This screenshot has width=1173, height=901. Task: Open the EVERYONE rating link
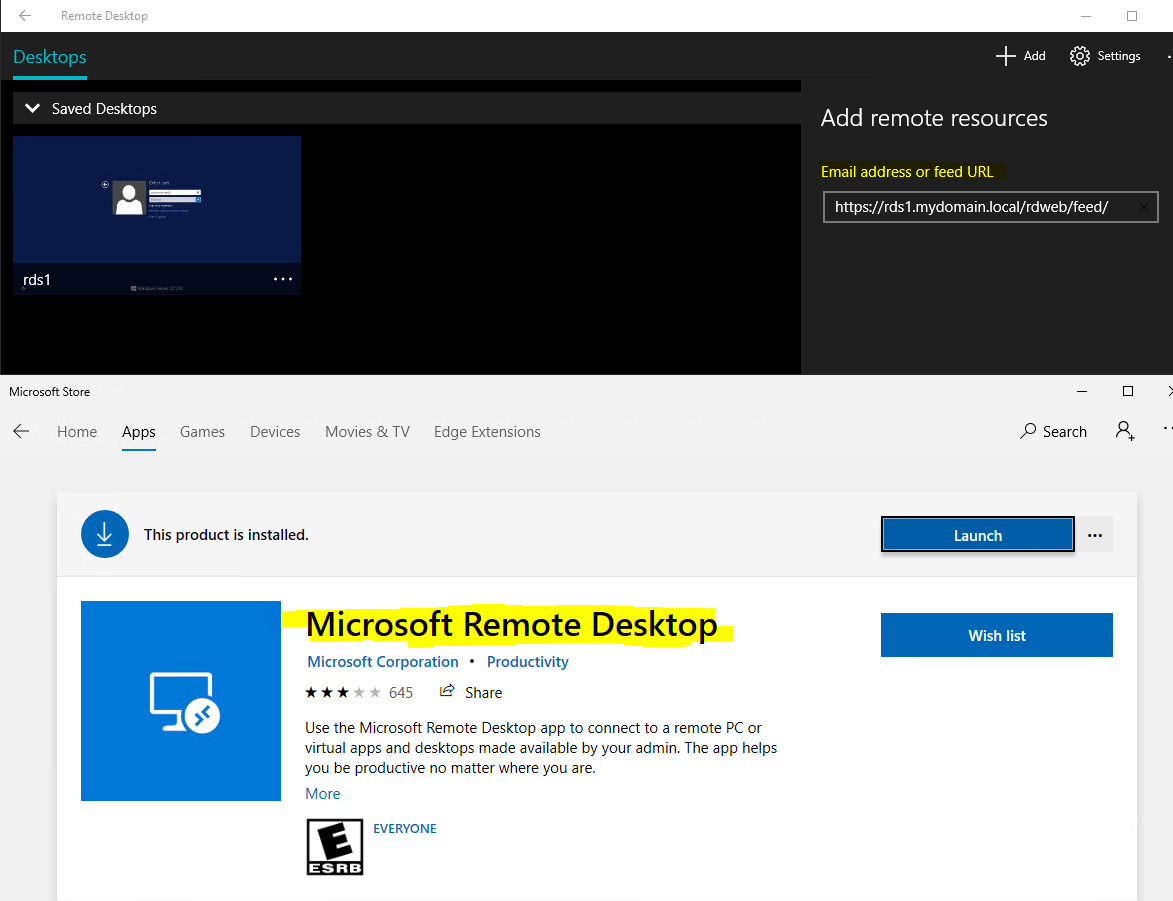(405, 828)
